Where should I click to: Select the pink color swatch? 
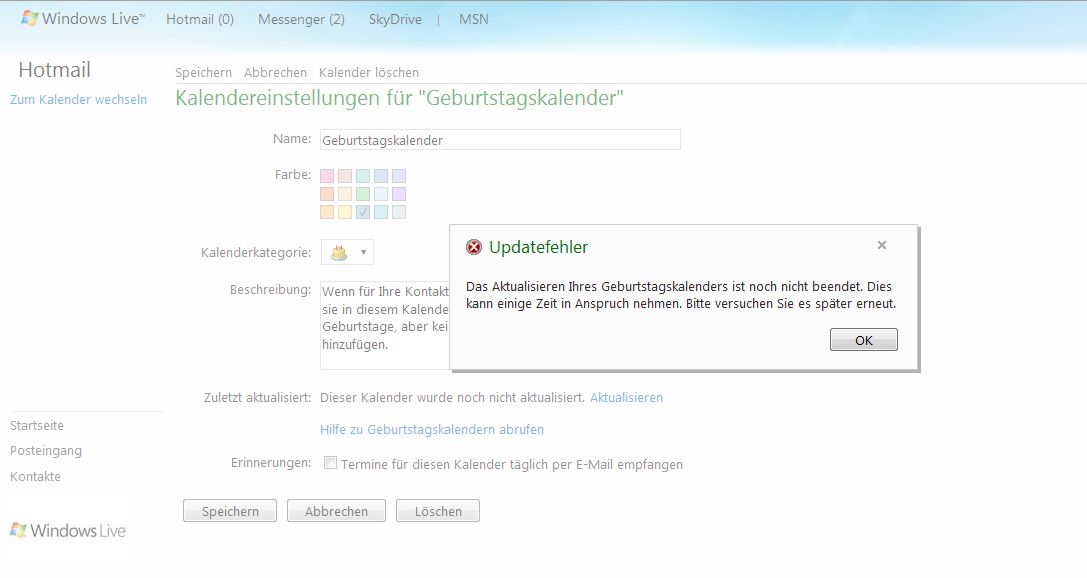(x=327, y=176)
